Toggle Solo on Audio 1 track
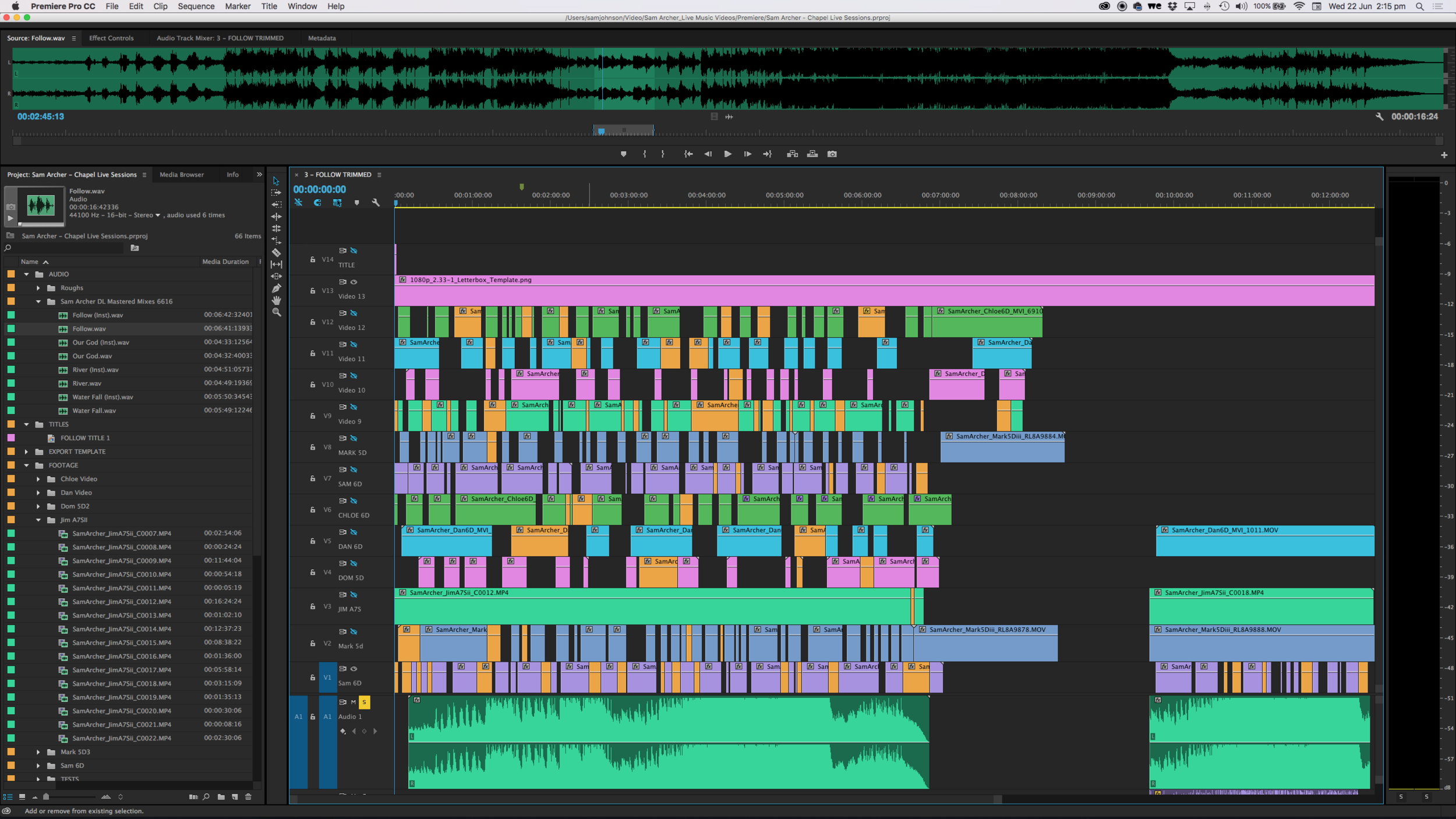 coord(364,702)
